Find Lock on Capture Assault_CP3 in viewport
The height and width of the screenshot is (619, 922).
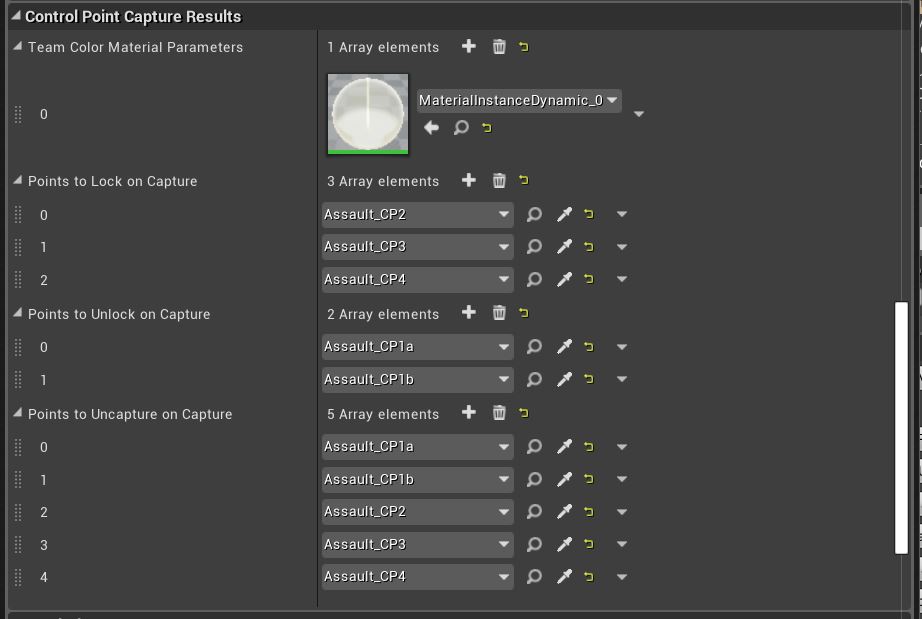[x=534, y=247]
